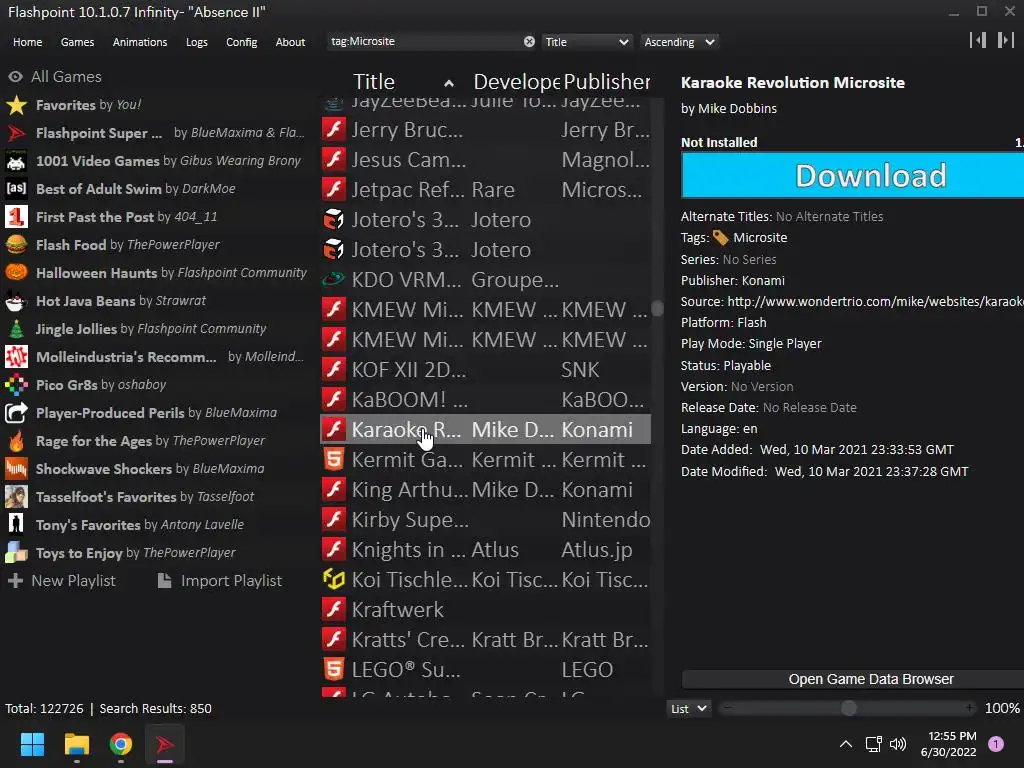The image size is (1024, 768).
Task: Open the Animations tab
Action: (140, 42)
